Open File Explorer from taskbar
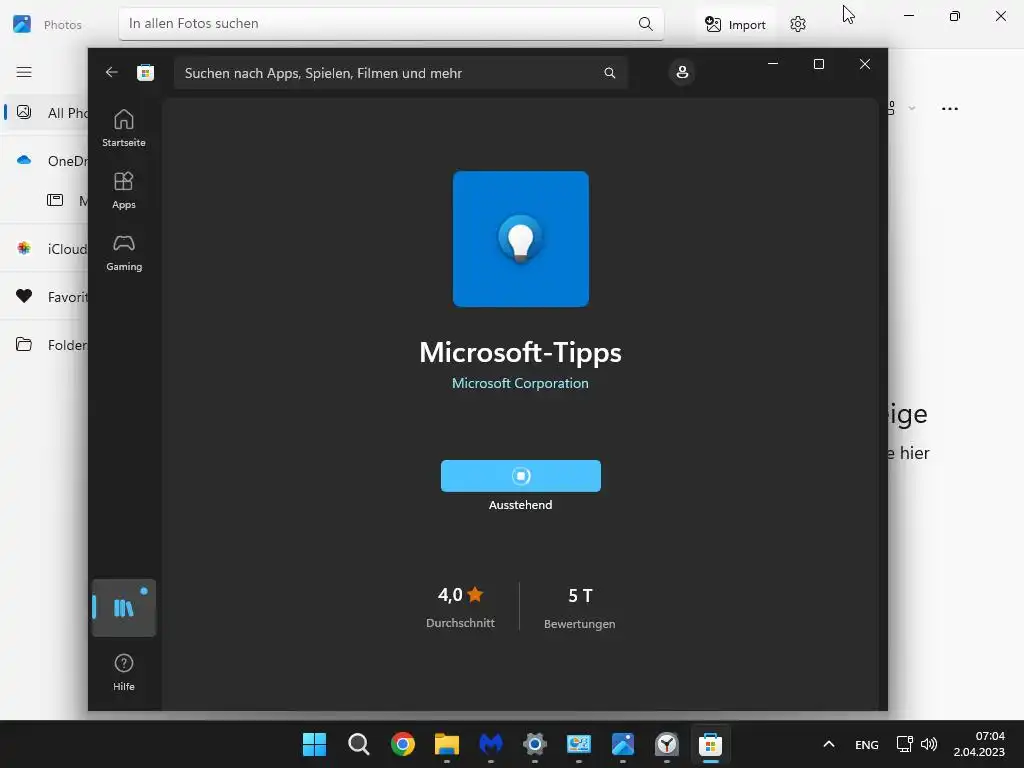This screenshot has height=768, width=1024. point(447,744)
